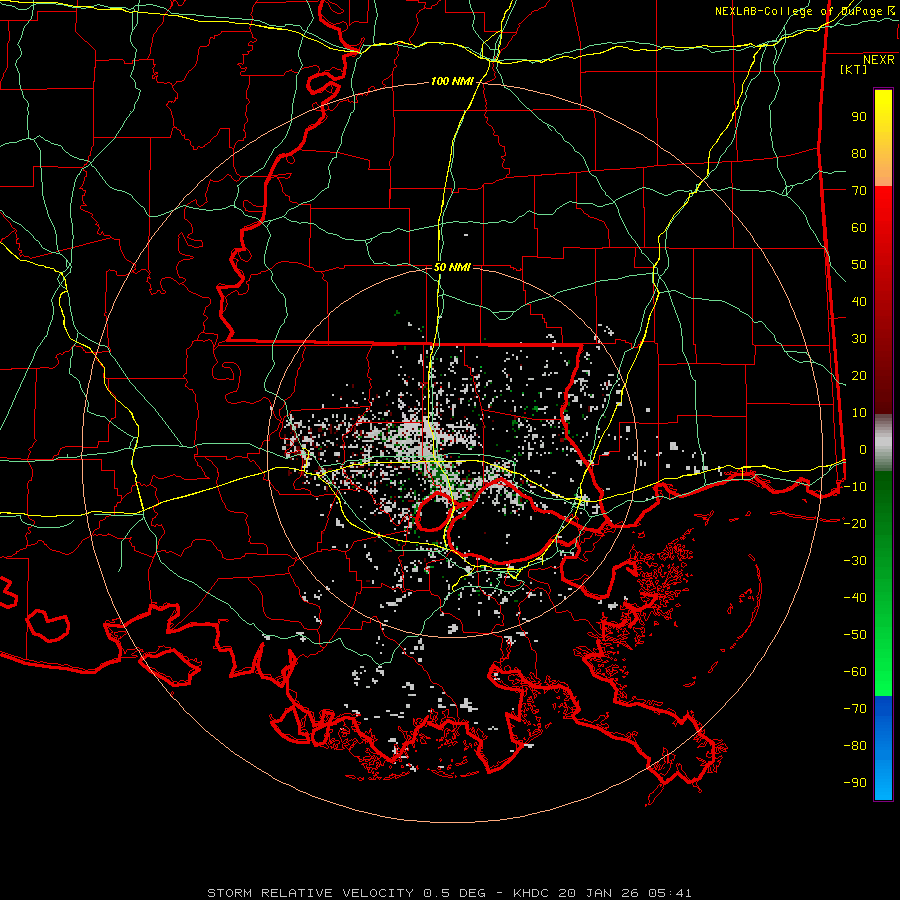
Task: Click the light orange segment of the color bar
Action: 883,169
